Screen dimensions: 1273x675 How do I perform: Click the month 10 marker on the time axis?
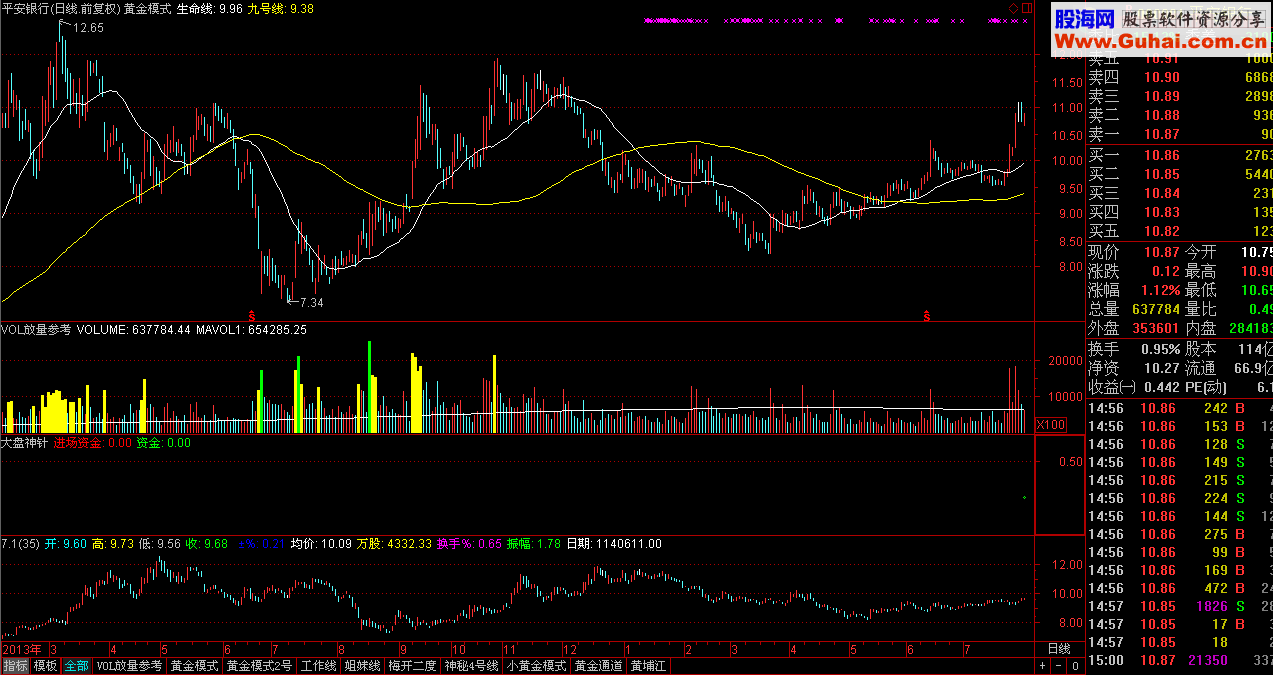coord(458,648)
